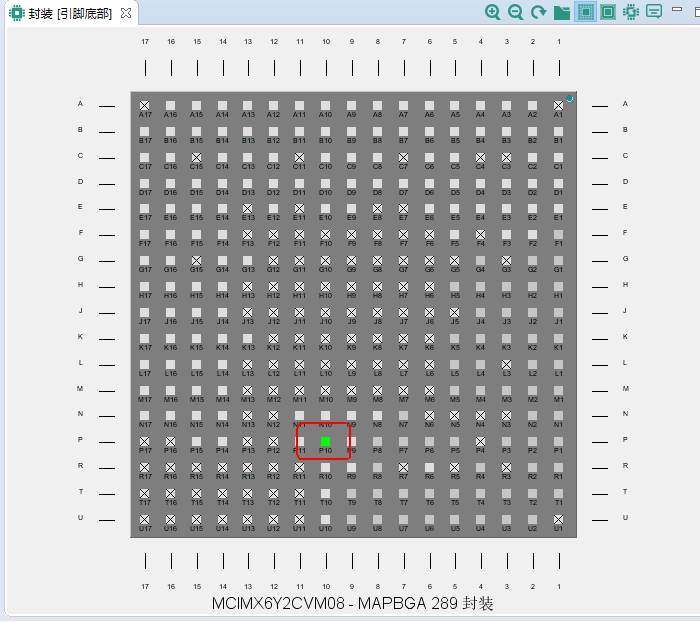Viewport: 700px width, 622px height.
Task: Pick pin L3 in row L
Action: pos(506,364)
